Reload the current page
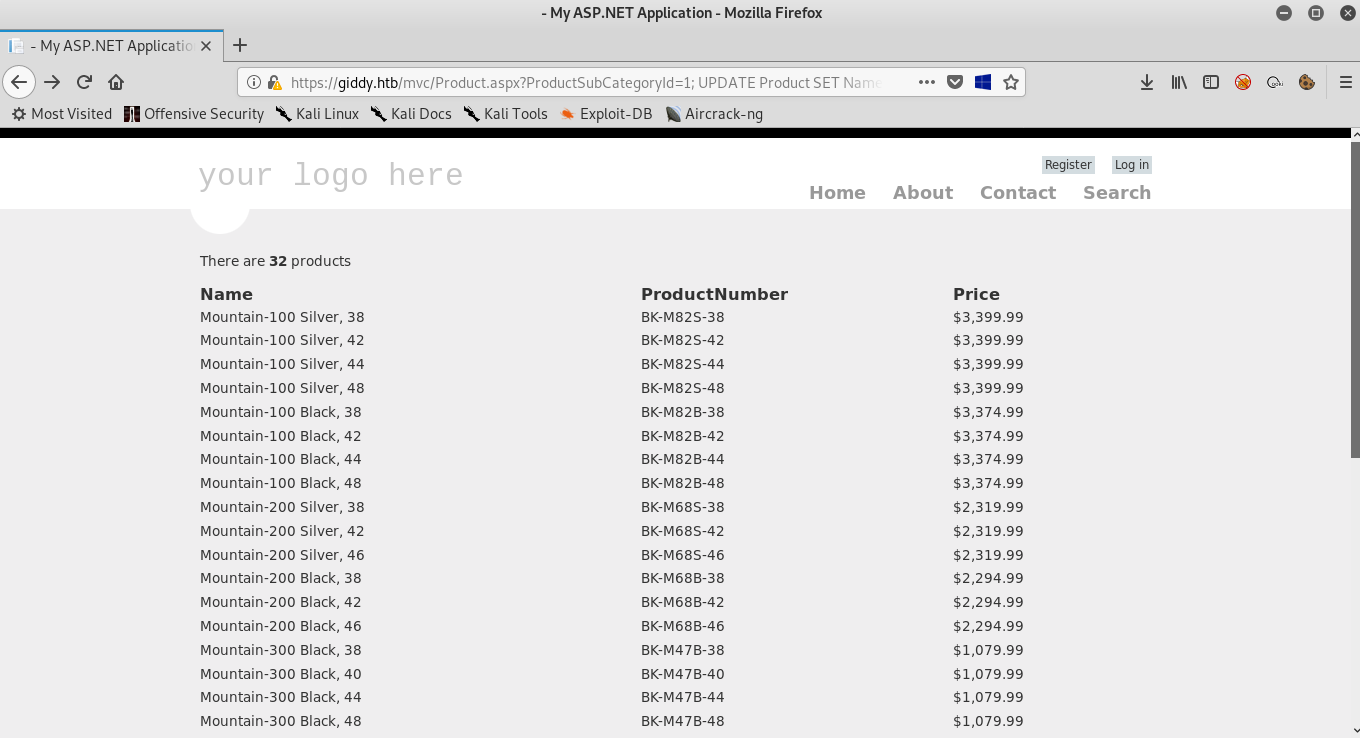Screen dimensions: 1360x738 point(85,82)
